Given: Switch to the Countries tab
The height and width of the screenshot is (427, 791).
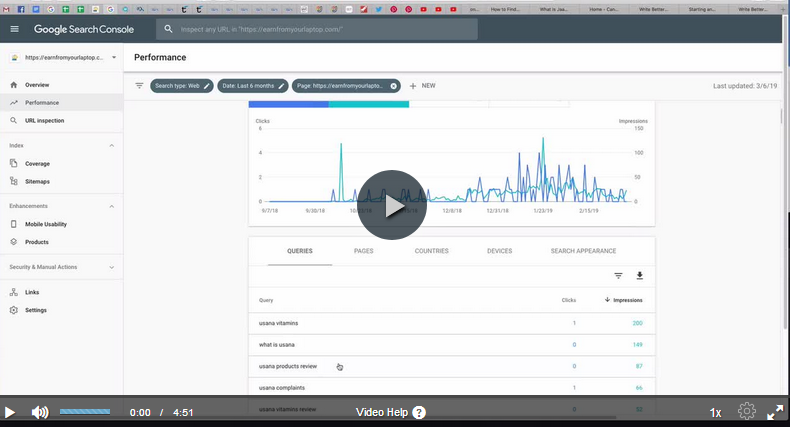Looking at the screenshot, I should [x=431, y=251].
